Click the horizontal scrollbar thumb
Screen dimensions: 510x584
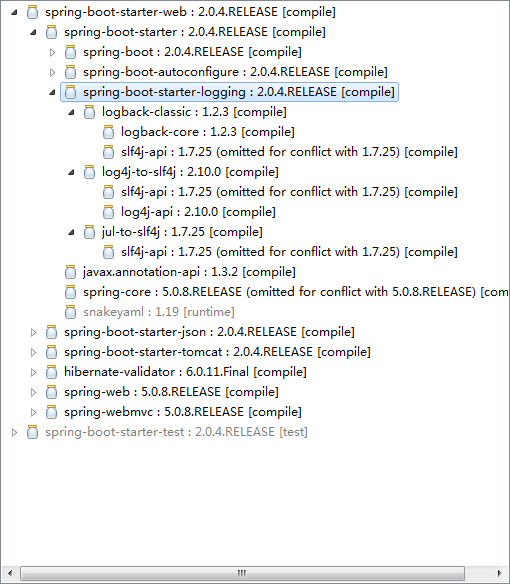(242, 573)
